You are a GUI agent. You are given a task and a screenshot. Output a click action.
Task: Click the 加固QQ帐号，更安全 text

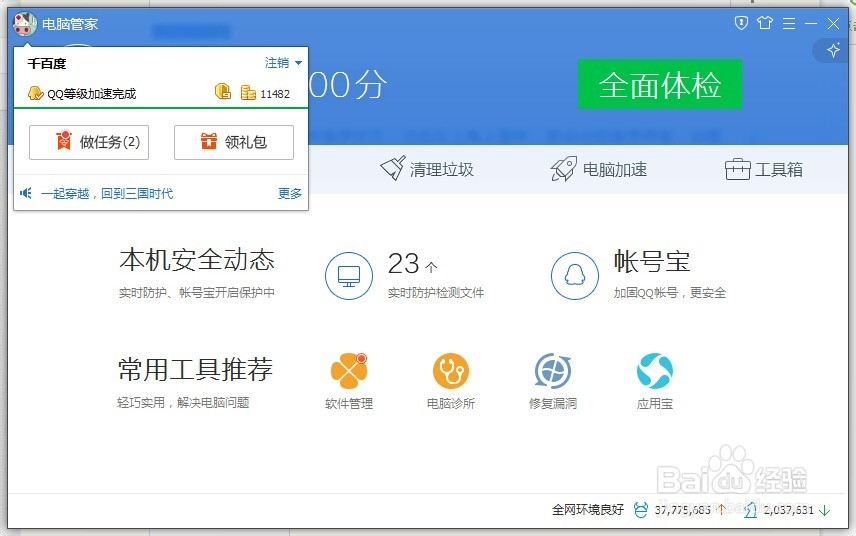point(670,293)
